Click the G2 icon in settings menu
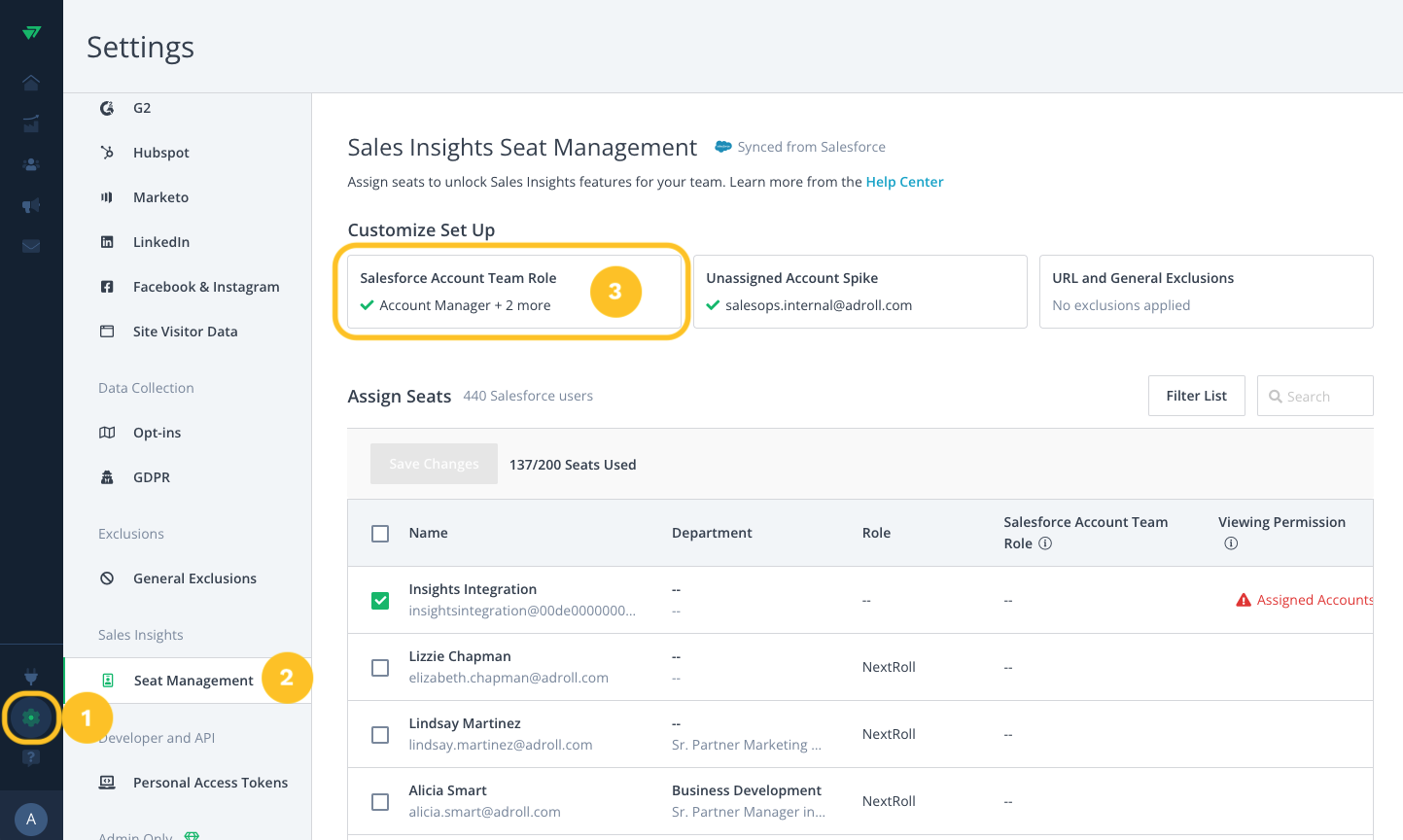The height and width of the screenshot is (840, 1403). (x=107, y=108)
